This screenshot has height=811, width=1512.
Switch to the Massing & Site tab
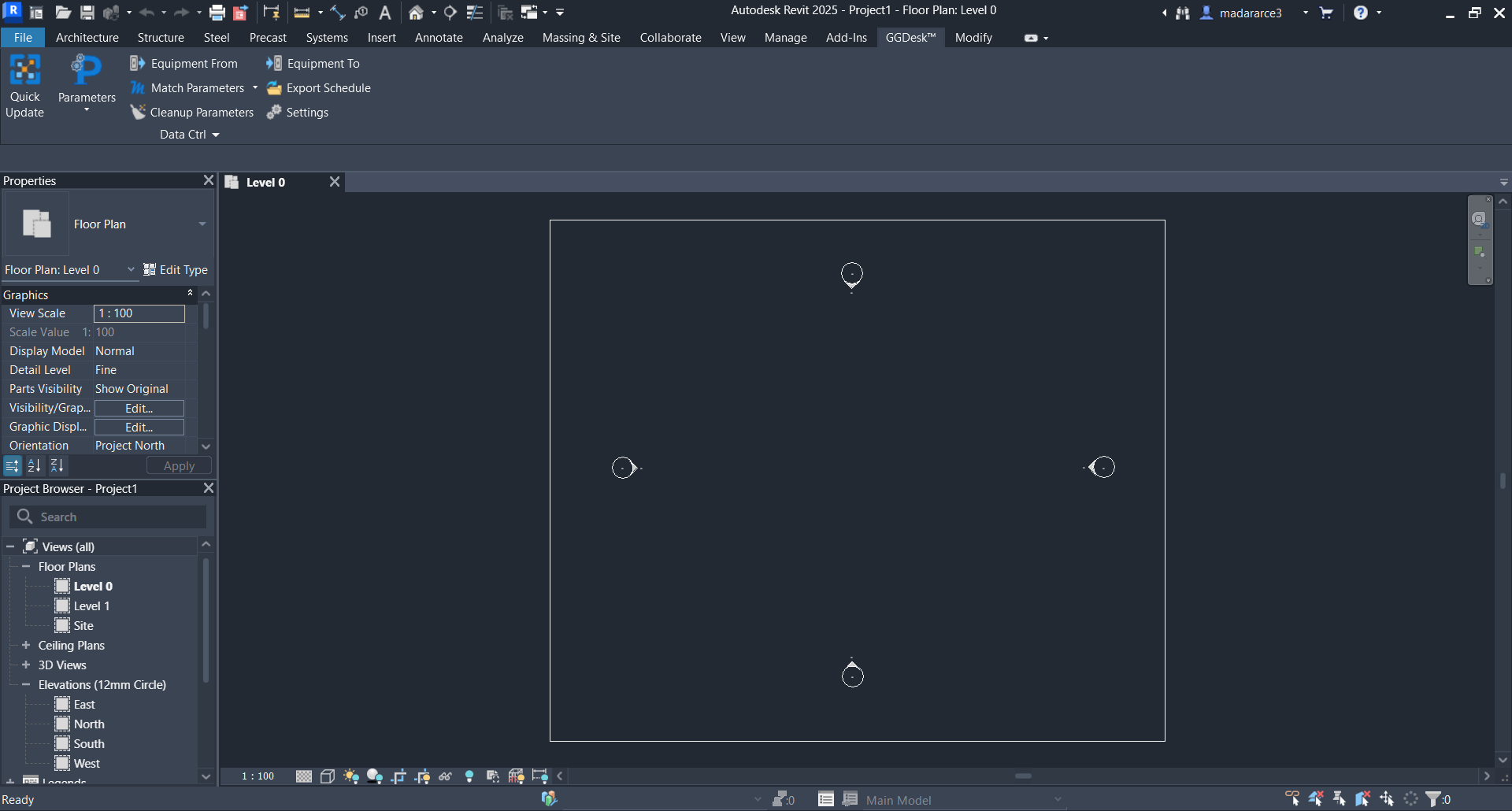pyautogui.click(x=581, y=38)
